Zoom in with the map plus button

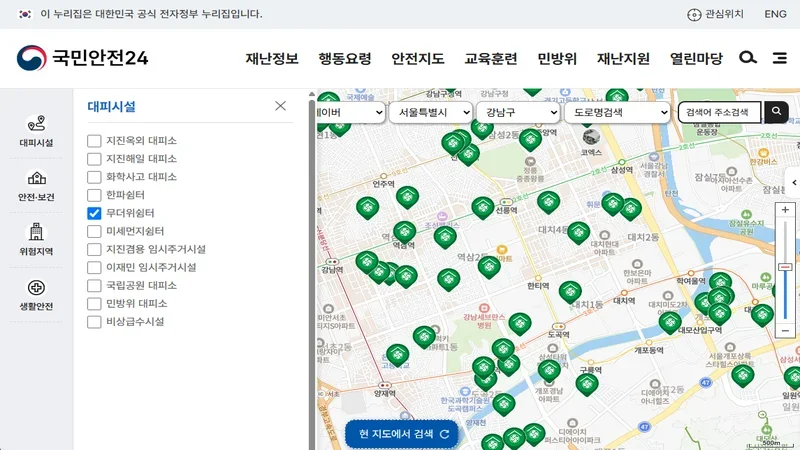(x=785, y=210)
